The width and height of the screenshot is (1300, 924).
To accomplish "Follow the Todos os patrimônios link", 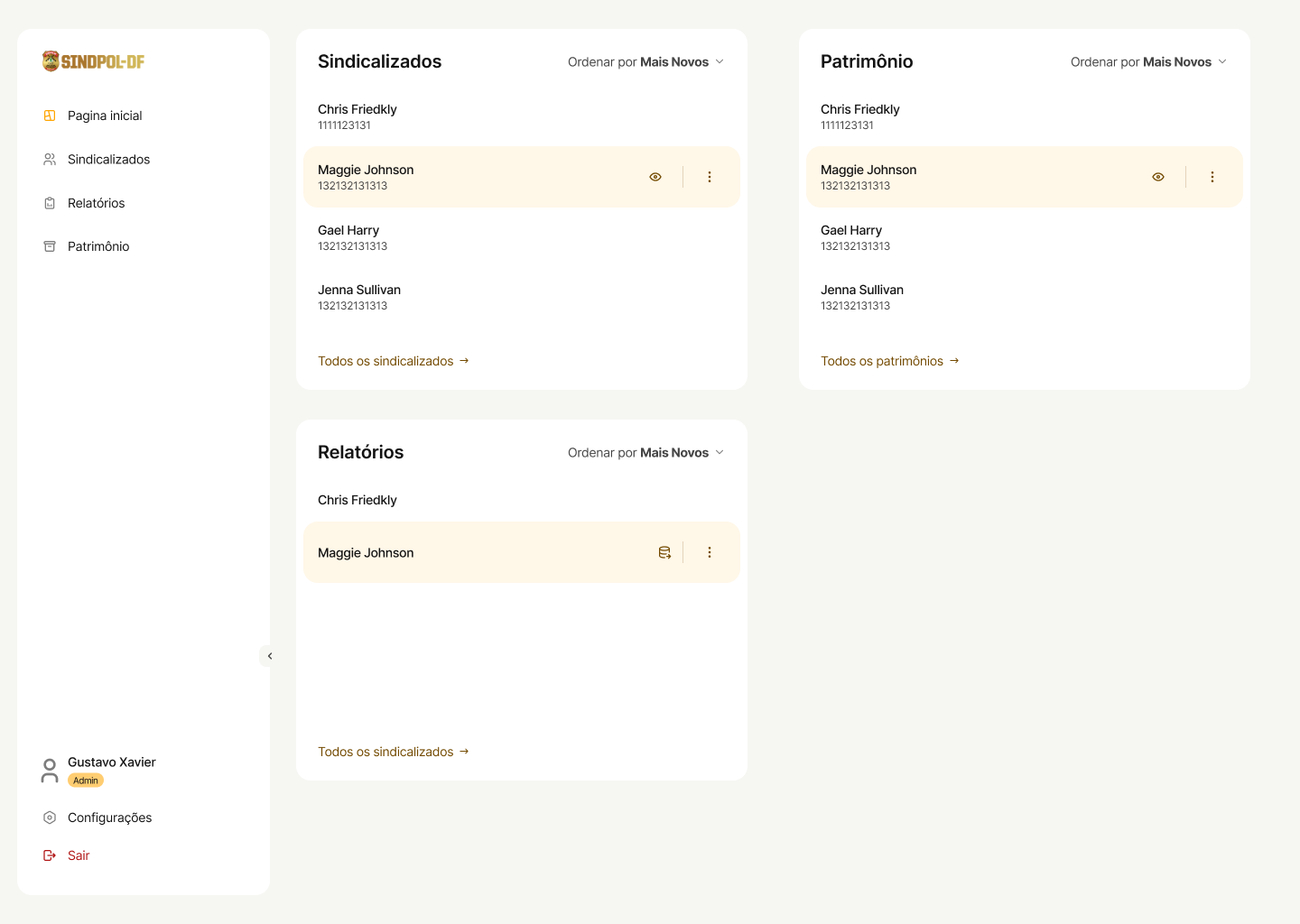I will (889, 361).
